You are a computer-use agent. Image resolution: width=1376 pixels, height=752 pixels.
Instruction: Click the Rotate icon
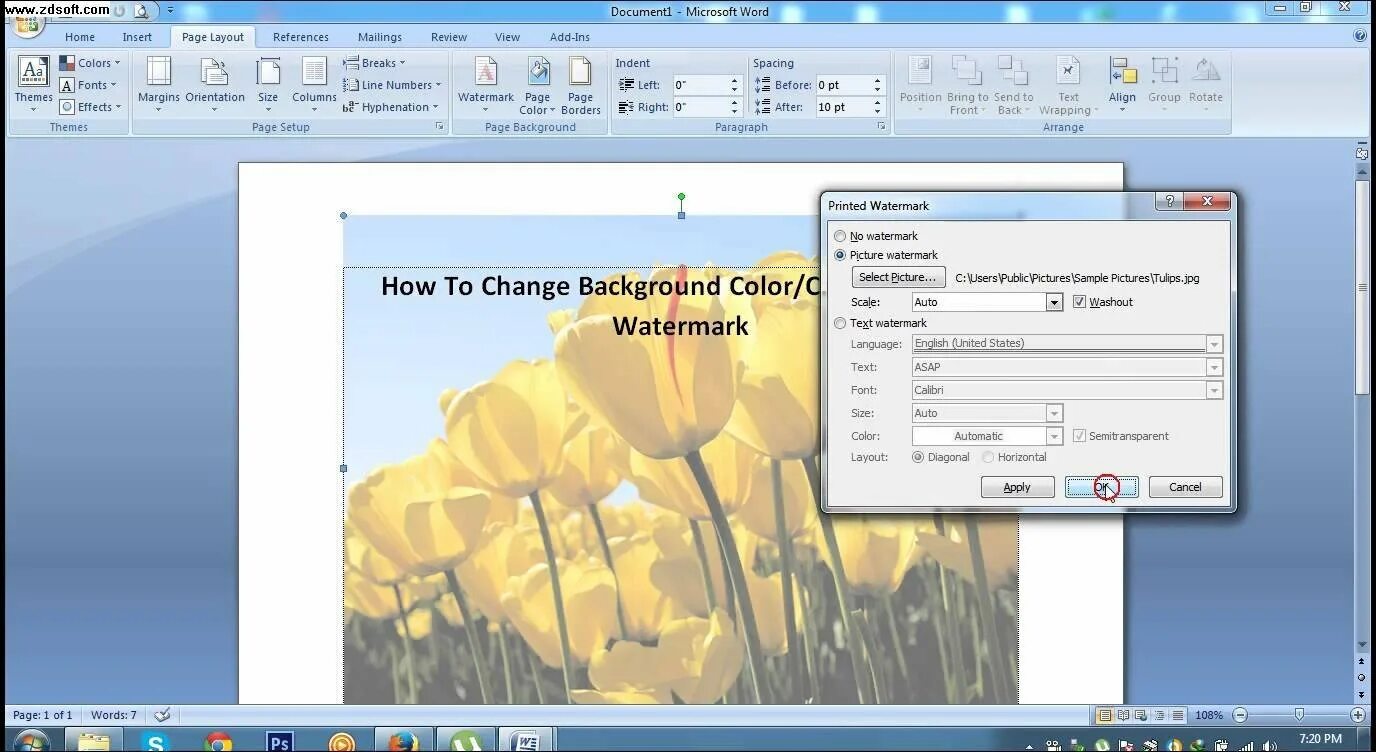coord(1206,84)
